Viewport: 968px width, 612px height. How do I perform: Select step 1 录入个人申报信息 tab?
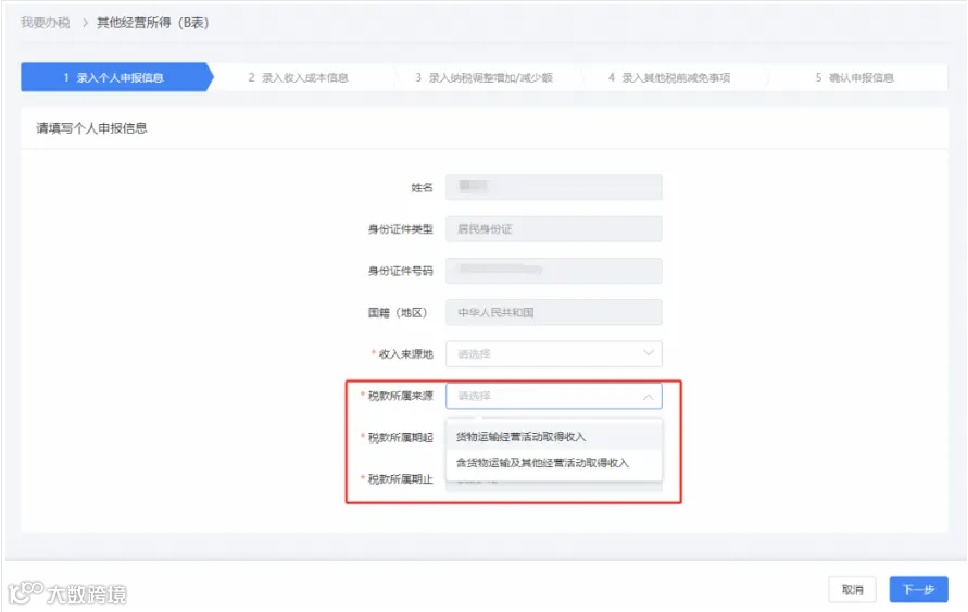click(117, 77)
